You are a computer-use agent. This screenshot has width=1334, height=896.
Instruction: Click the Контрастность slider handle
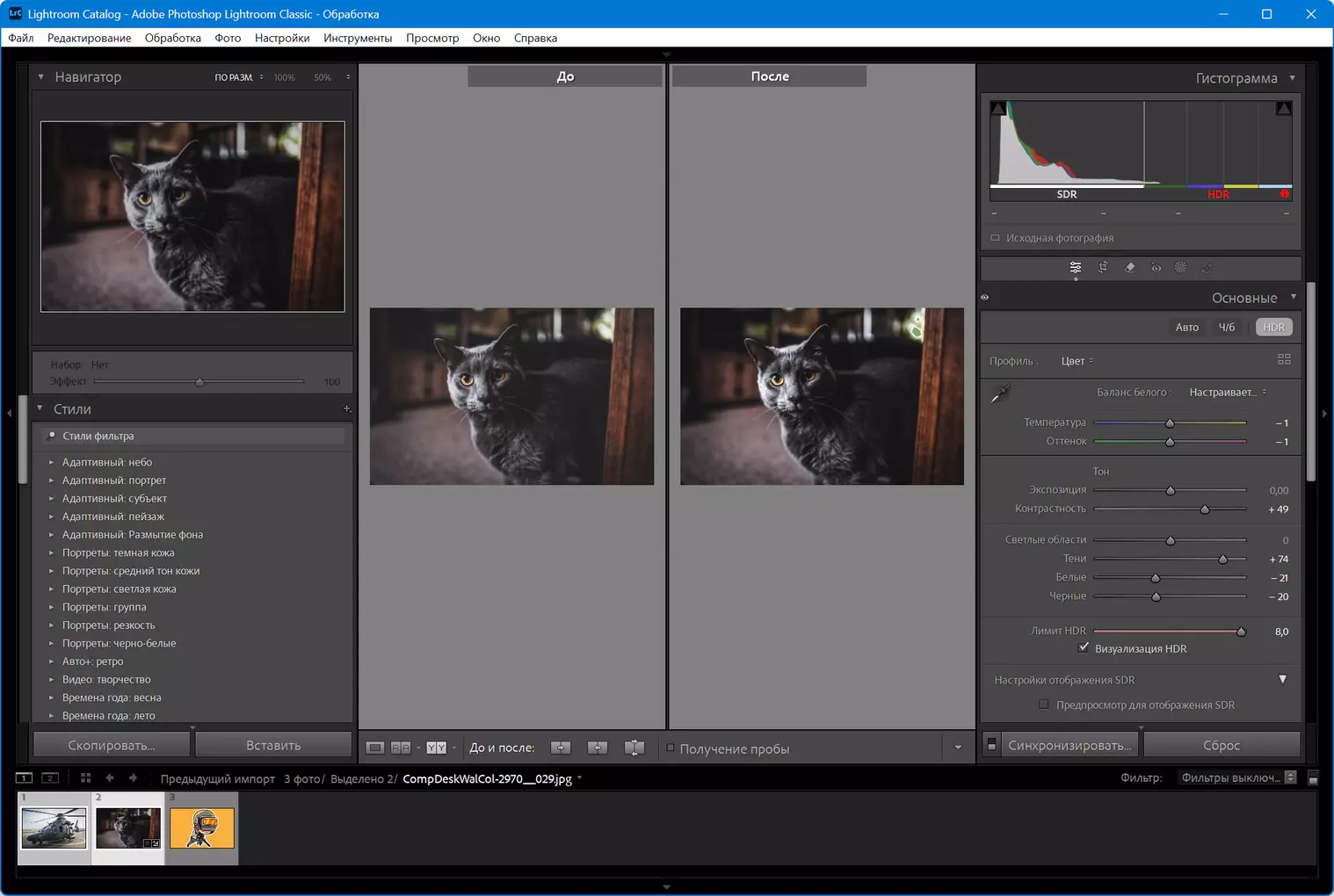coord(1205,509)
